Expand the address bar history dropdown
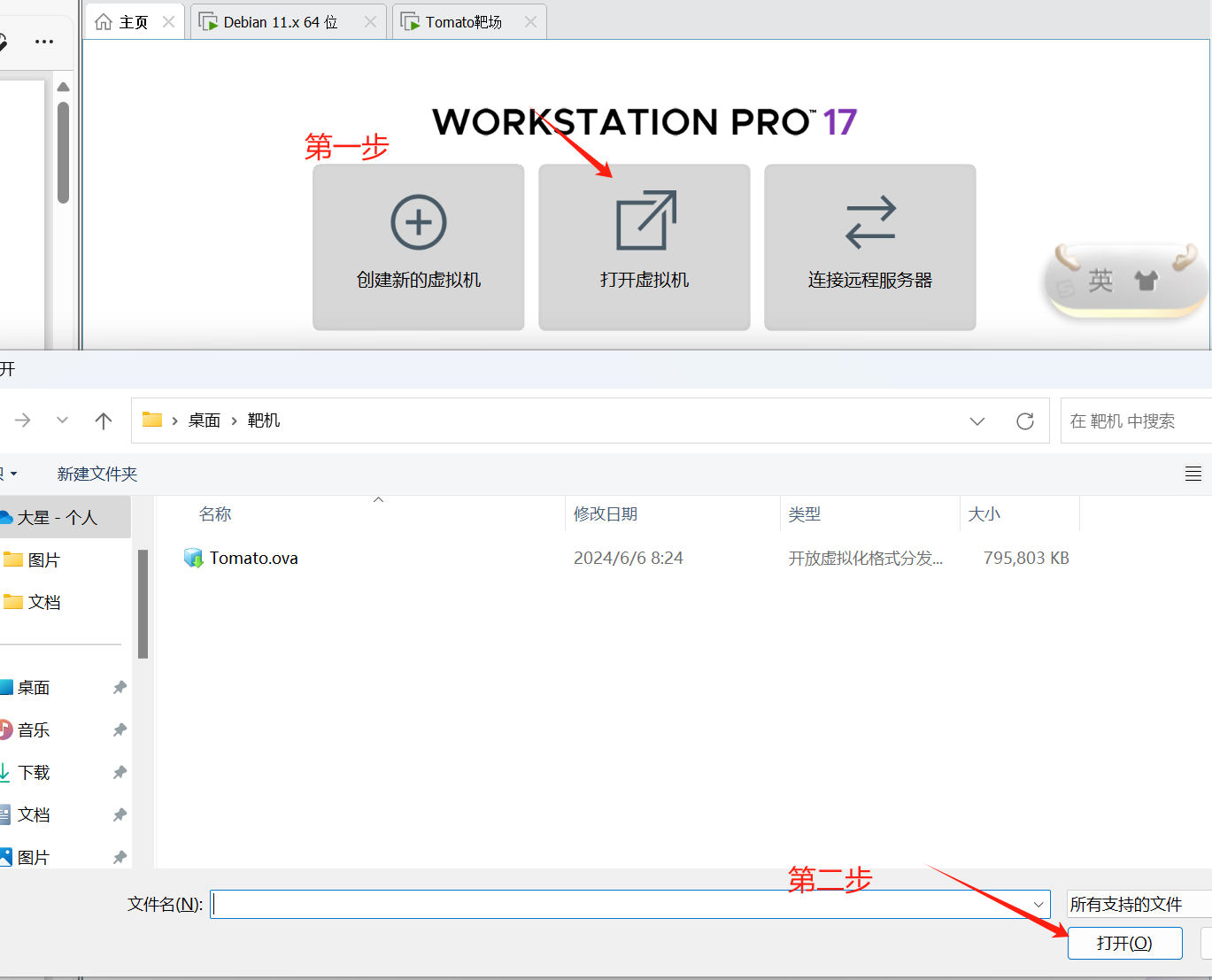Screen dimensions: 1212x980 tap(977, 421)
